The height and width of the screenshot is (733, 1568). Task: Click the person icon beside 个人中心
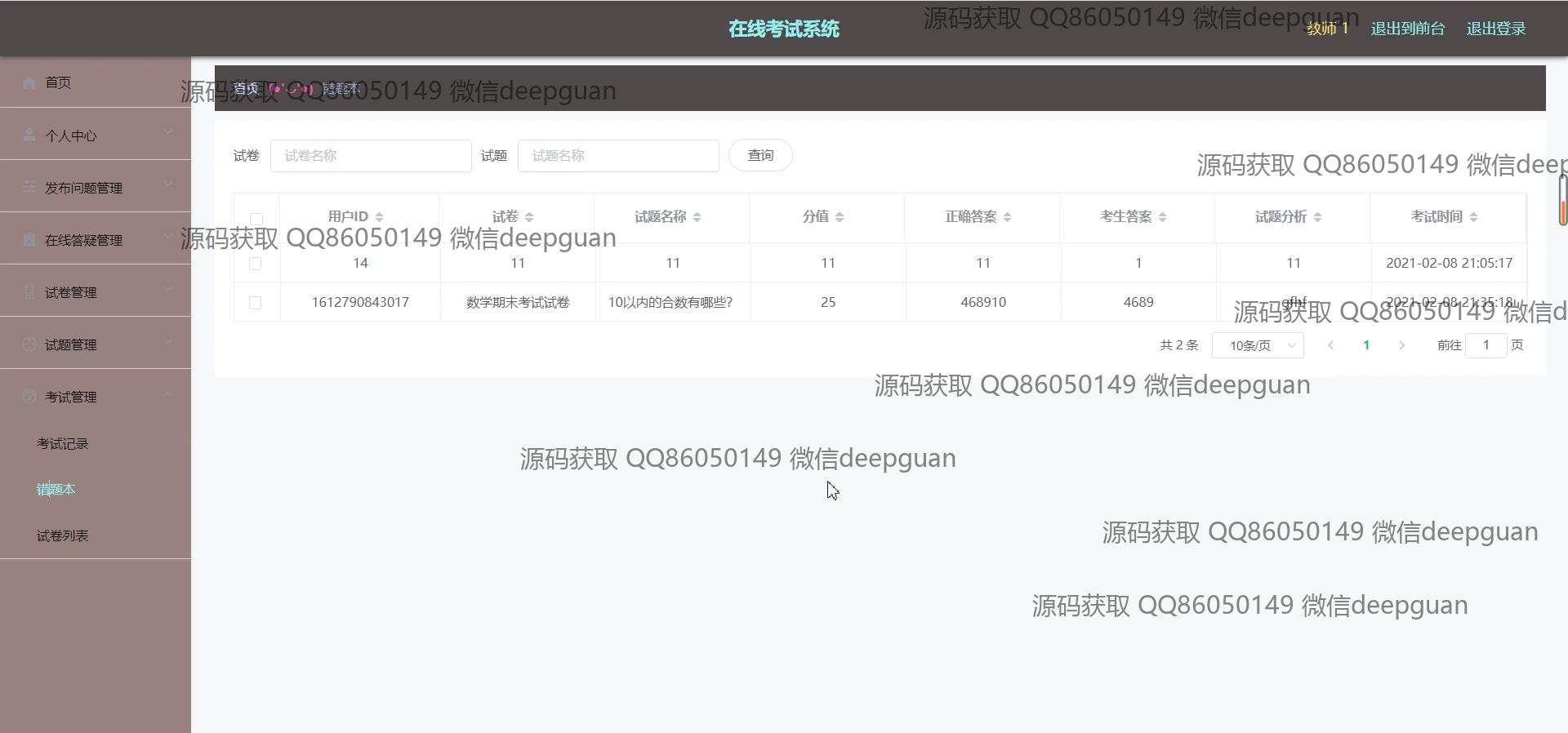click(29, 135)
